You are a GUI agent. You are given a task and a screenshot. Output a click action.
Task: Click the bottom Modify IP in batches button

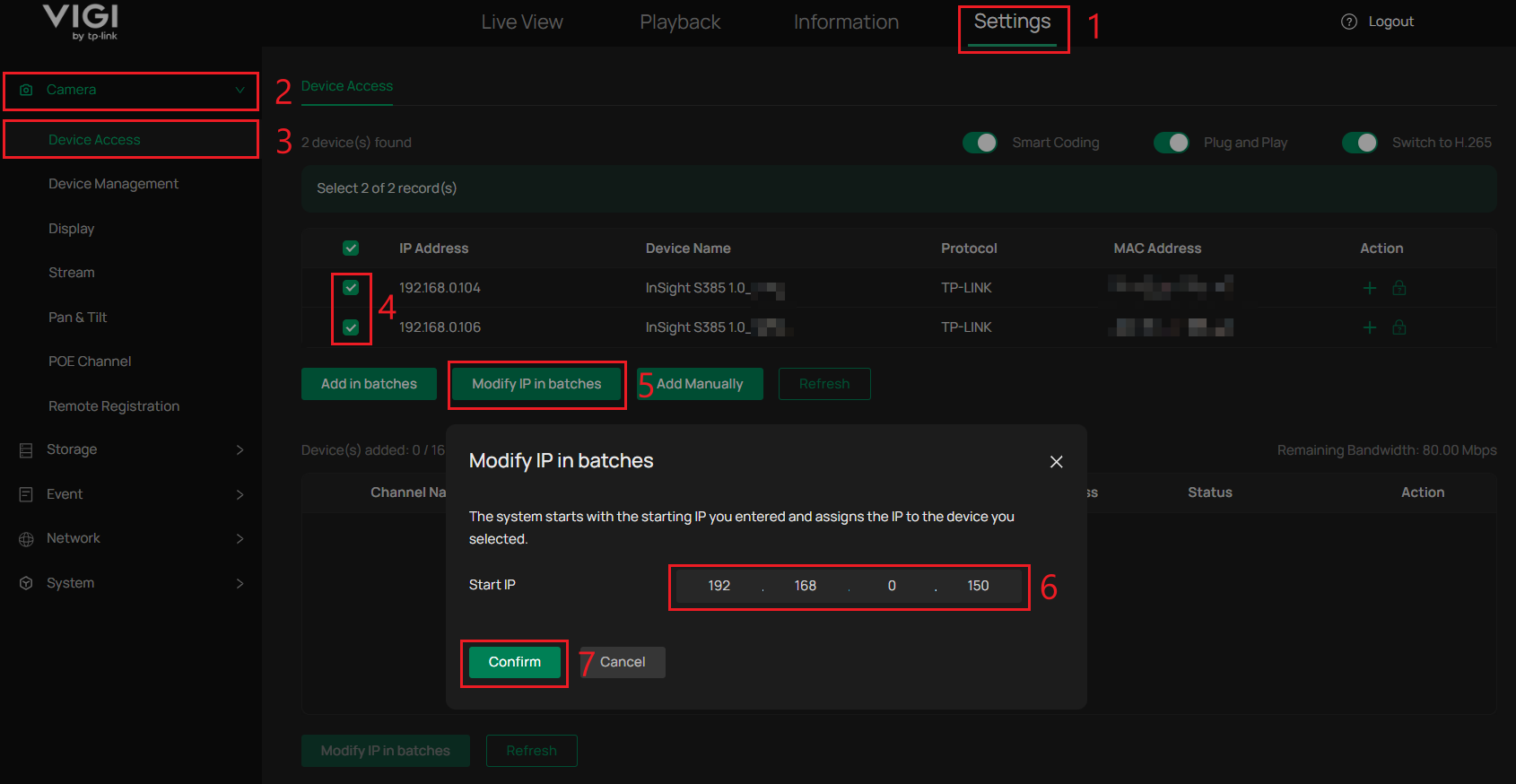[x=386, y=751]
